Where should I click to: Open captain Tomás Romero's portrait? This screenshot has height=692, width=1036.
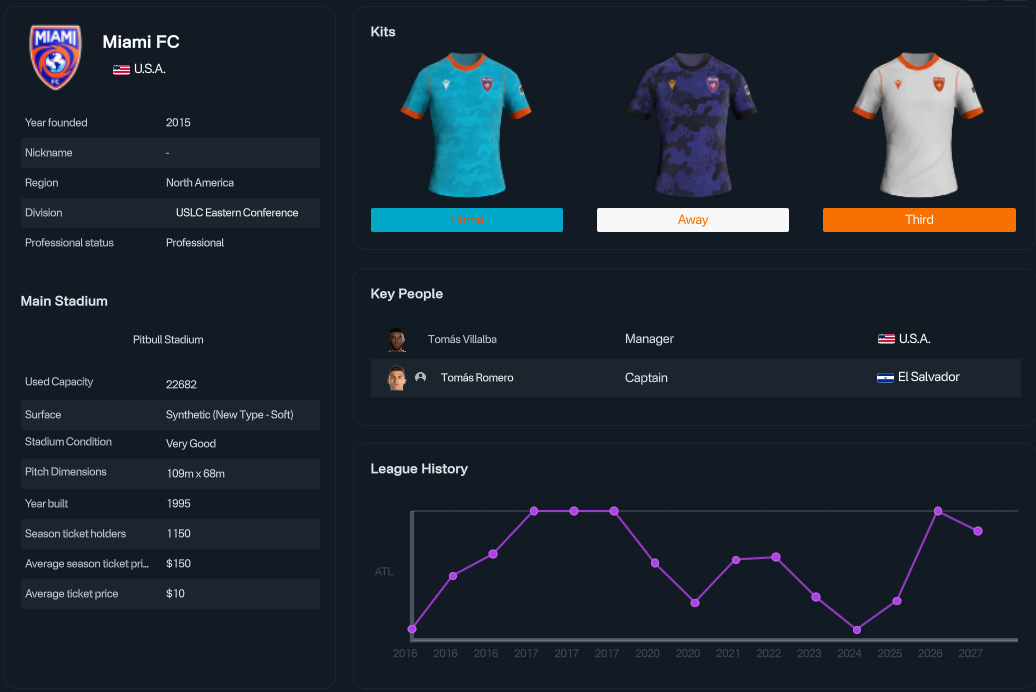click(x=396, y=377)
